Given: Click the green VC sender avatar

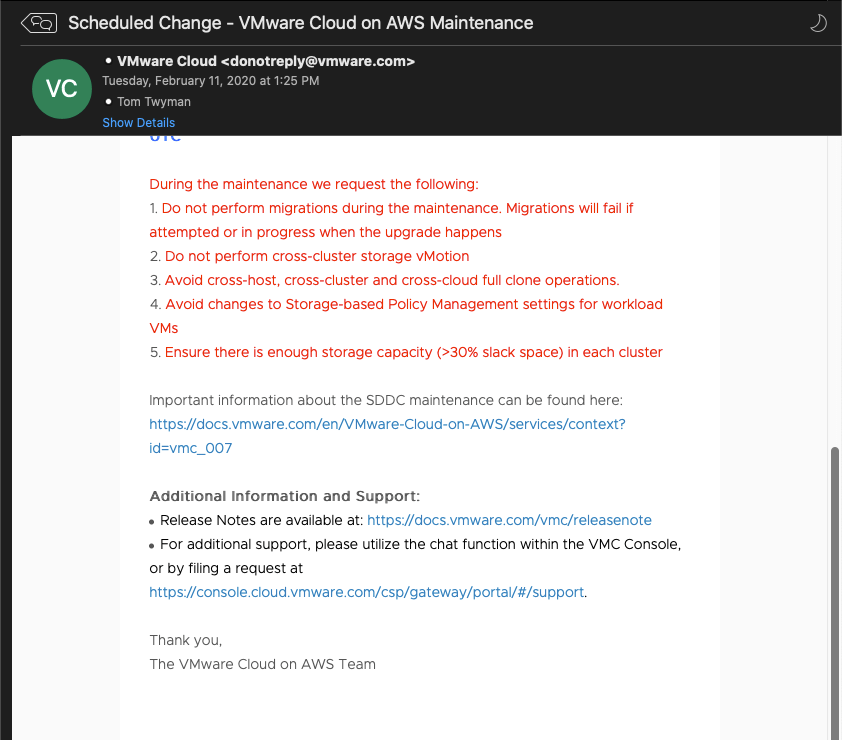Looking at the screenshot, I should (x=62, y=88).
